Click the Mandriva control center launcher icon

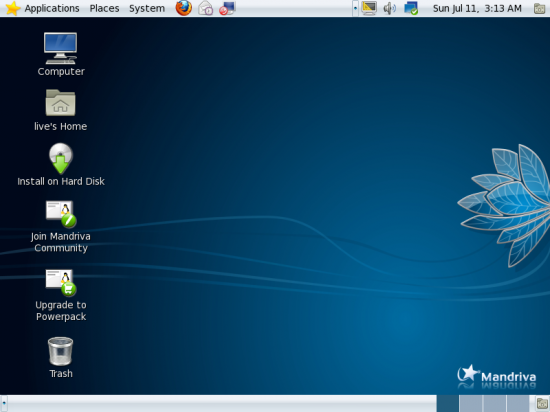[227, 8]
